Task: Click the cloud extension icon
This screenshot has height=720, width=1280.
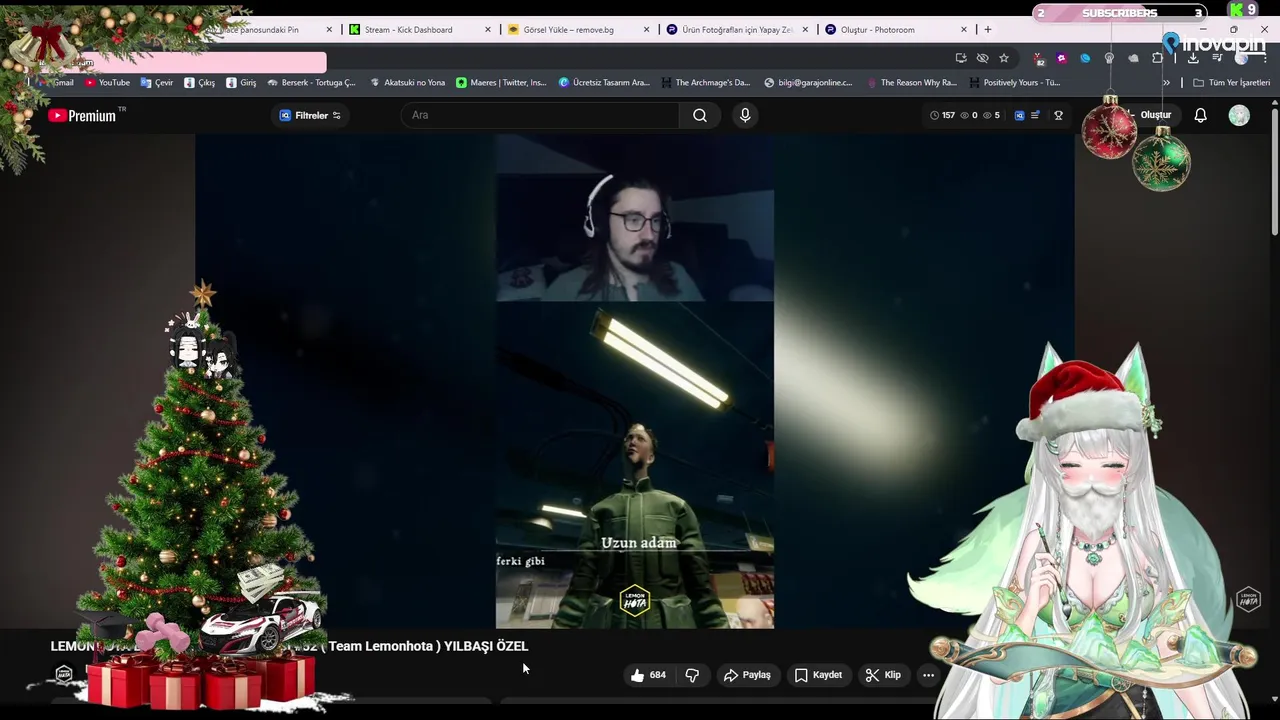Action: click(1133, 58)
